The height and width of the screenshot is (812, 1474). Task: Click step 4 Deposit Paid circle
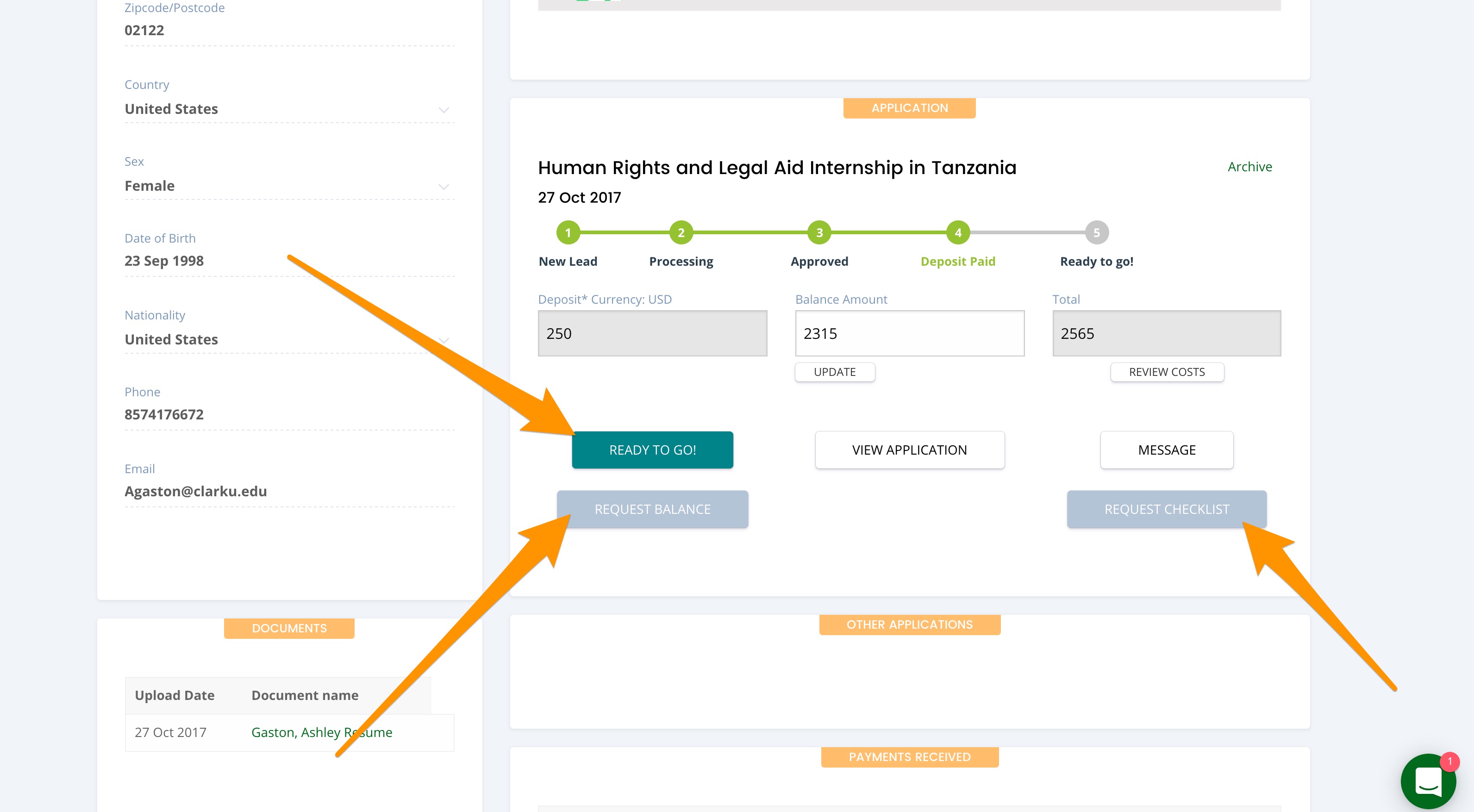(x=957, y=232)
